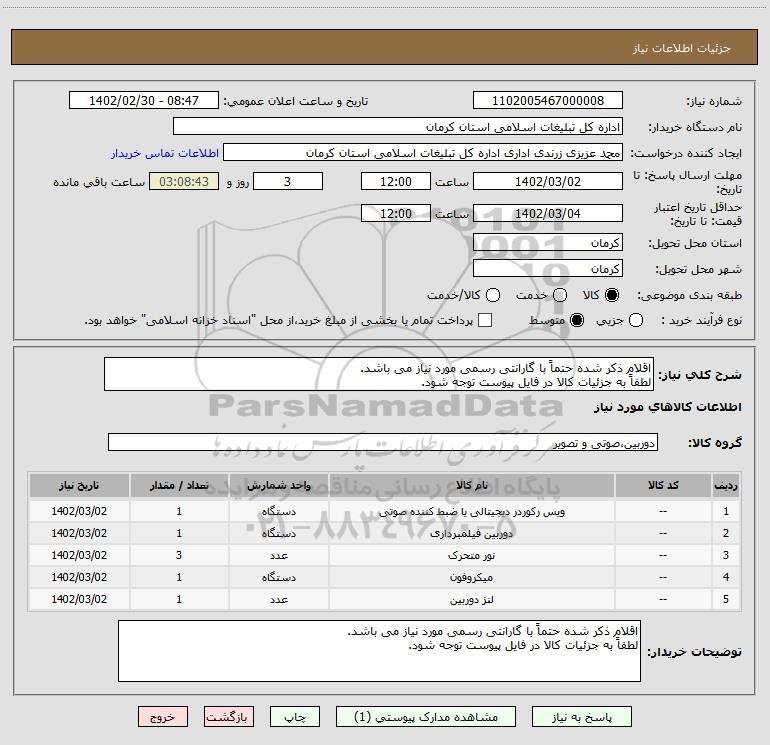Click the جزئیات اطلاعات نیاز page header
Image resolution: width=770 pixels, height=745 pixels.
pyautogui.click(x=682, y=48)
